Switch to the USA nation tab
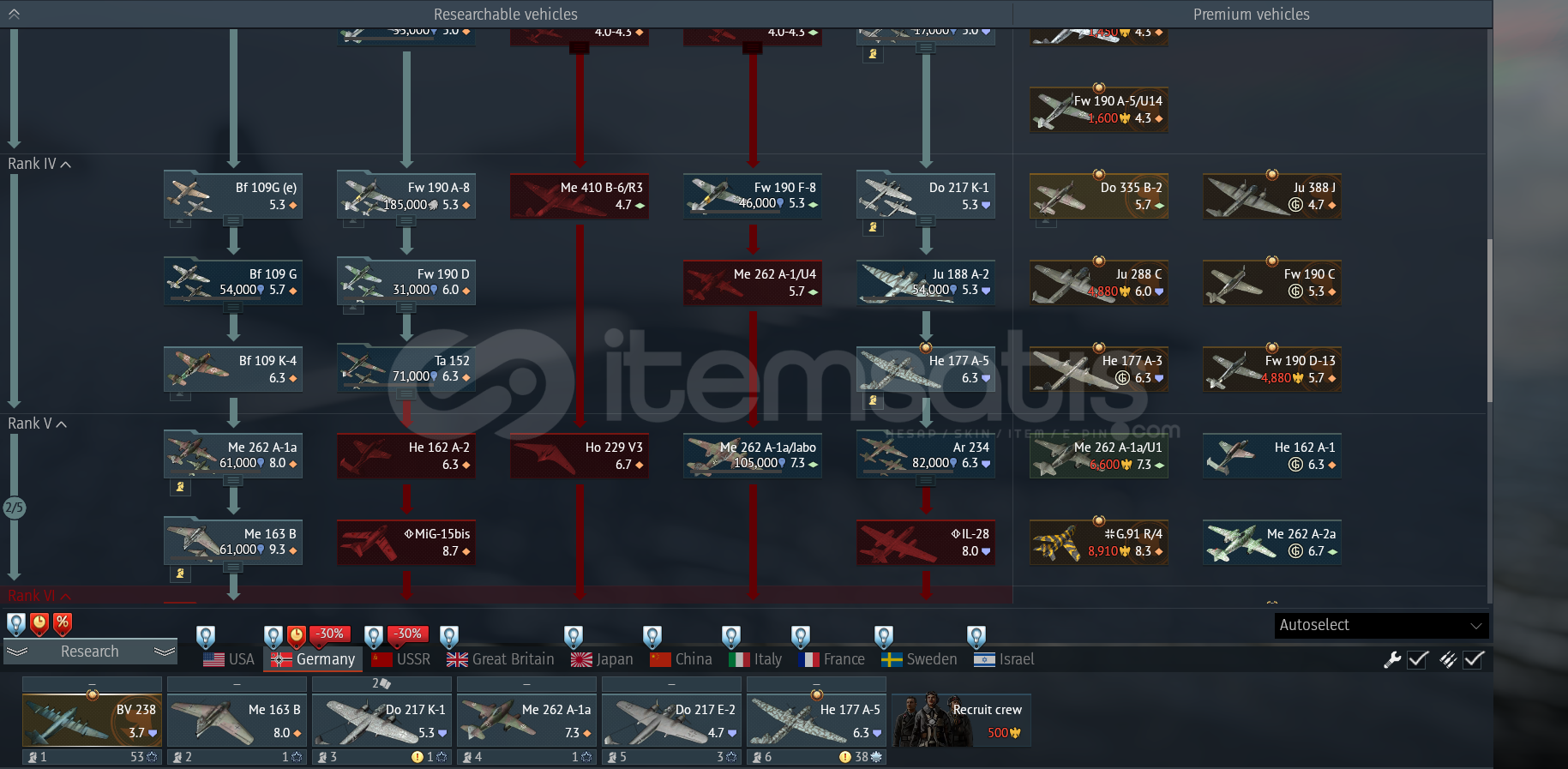 point(229,659)
